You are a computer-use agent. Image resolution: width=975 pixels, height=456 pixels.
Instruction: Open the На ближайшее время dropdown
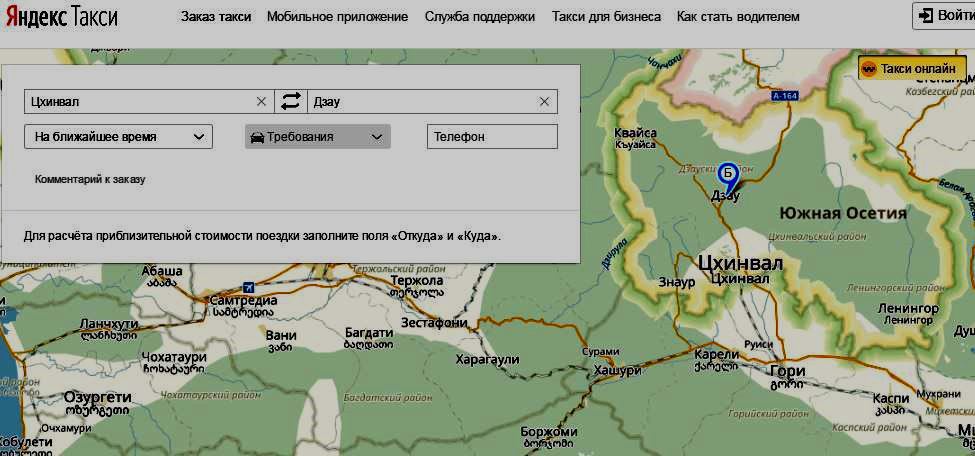pos(118,137)
